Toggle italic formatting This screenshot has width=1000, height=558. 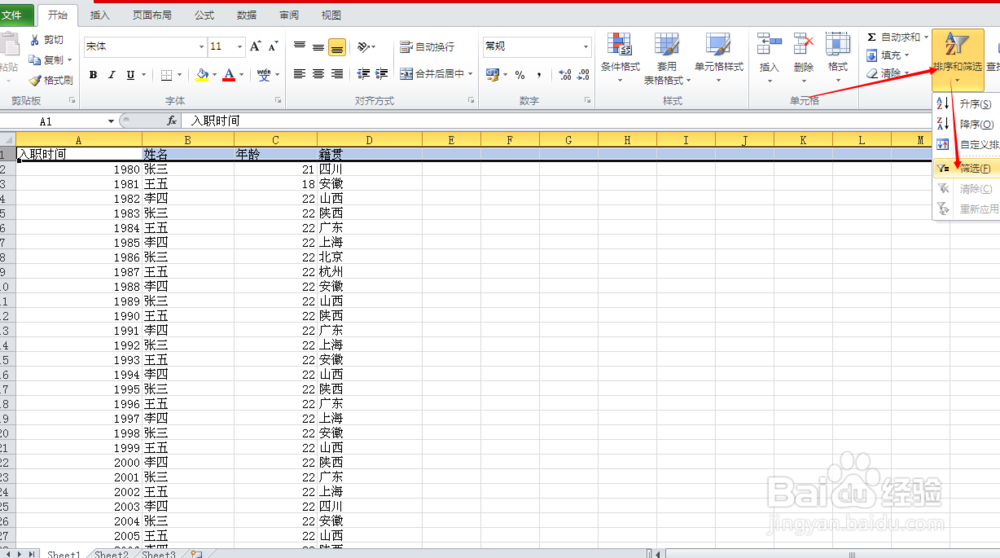click(112, 75)
